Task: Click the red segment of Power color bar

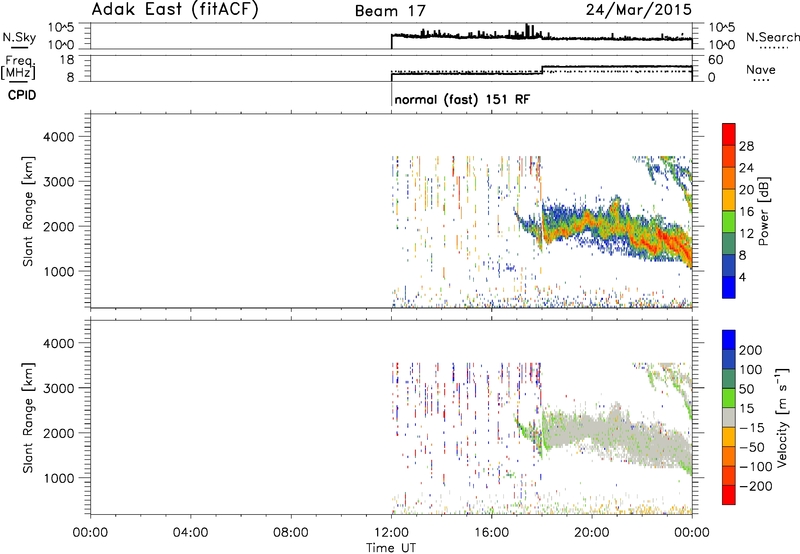Action: pyautogui.click(x=729, y=134)
